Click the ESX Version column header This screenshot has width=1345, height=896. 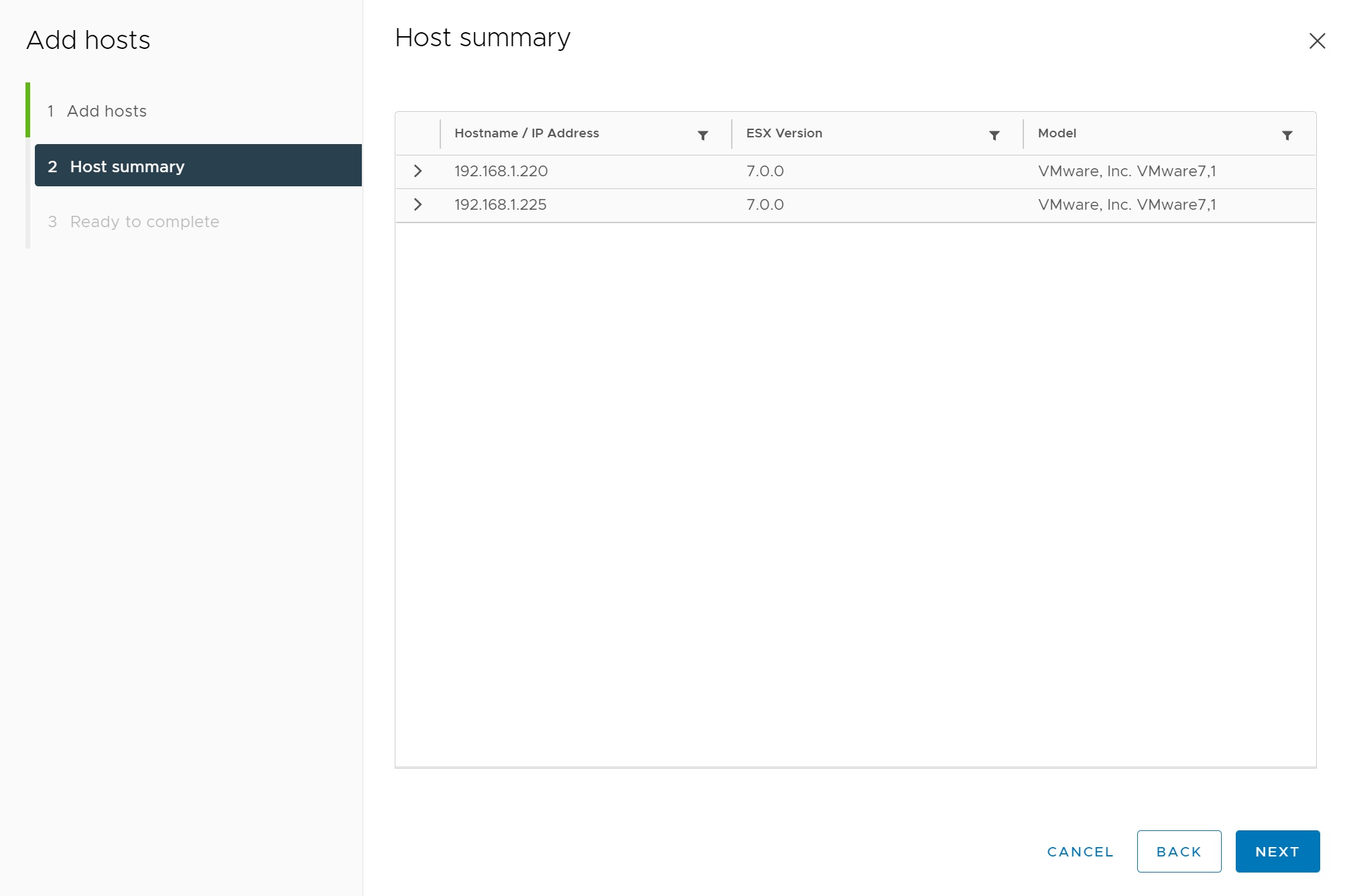coord(783,133)
